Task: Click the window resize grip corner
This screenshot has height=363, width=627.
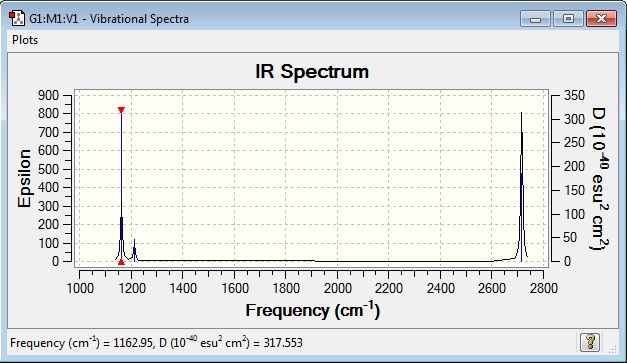Action: coord(612,349)
